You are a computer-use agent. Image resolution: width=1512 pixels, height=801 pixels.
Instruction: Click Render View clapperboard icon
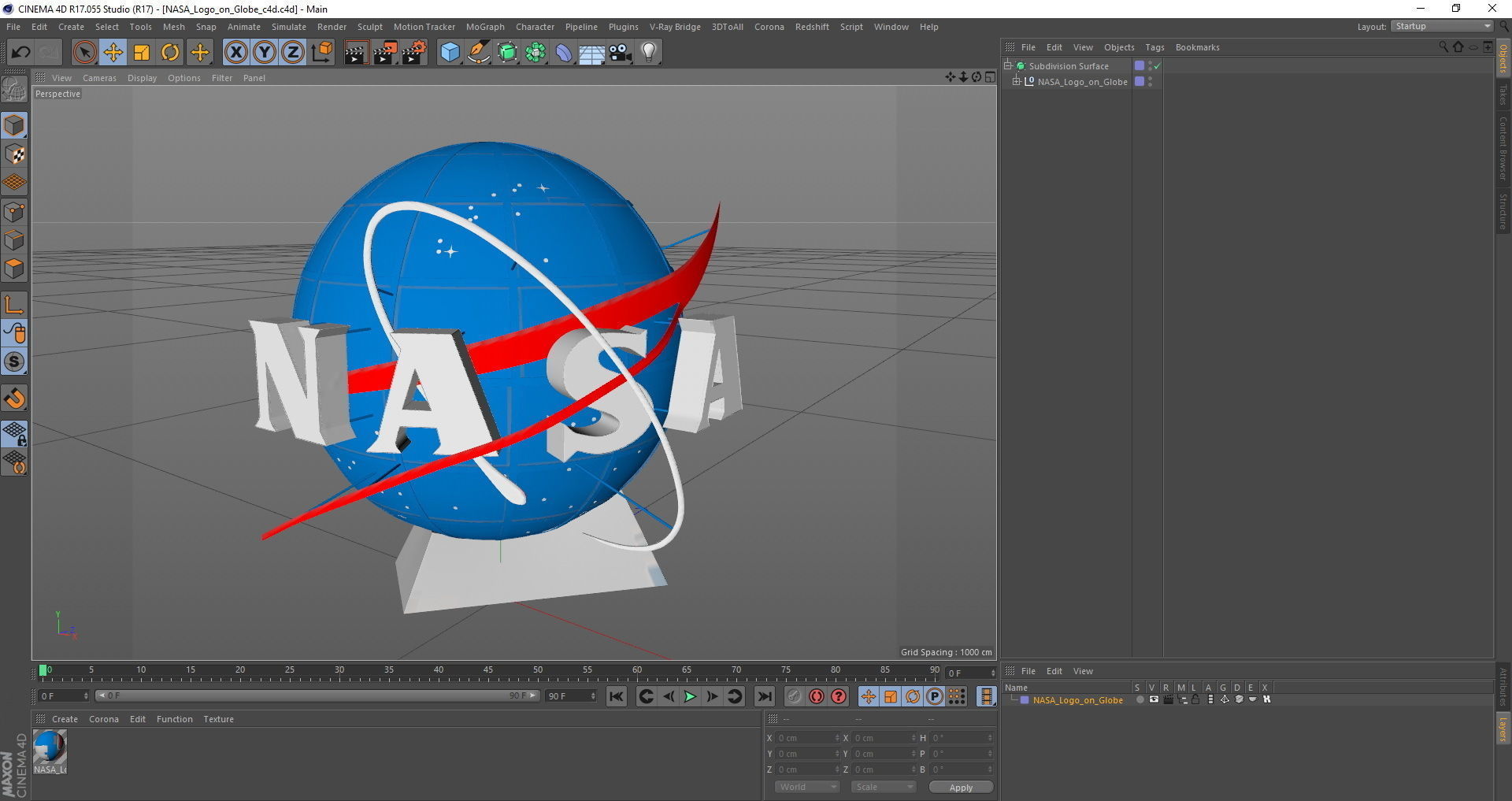tap(356, 53)
